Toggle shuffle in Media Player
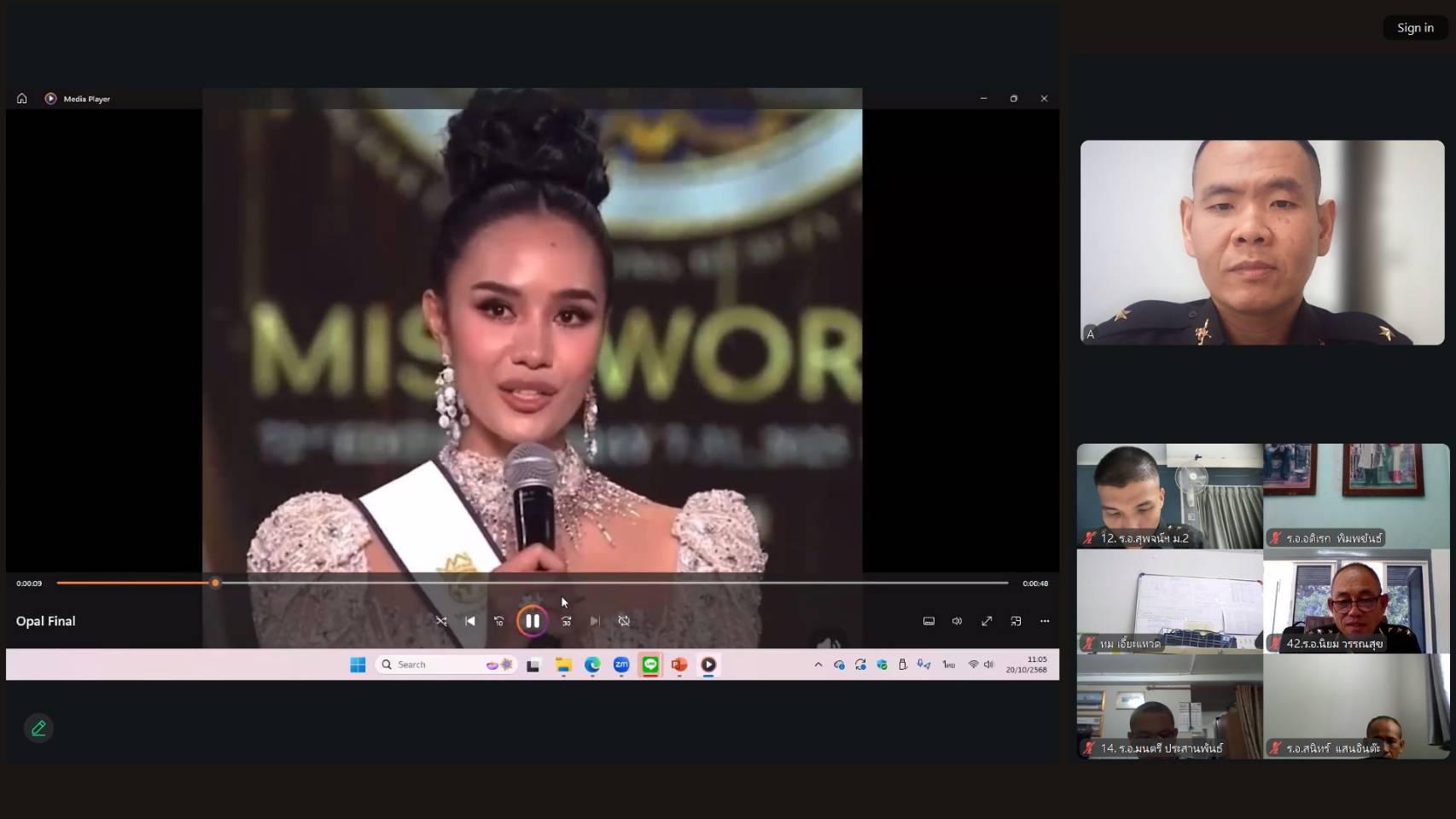The height and width of the screenshot is (819, 1456). (x=441, y=621)
